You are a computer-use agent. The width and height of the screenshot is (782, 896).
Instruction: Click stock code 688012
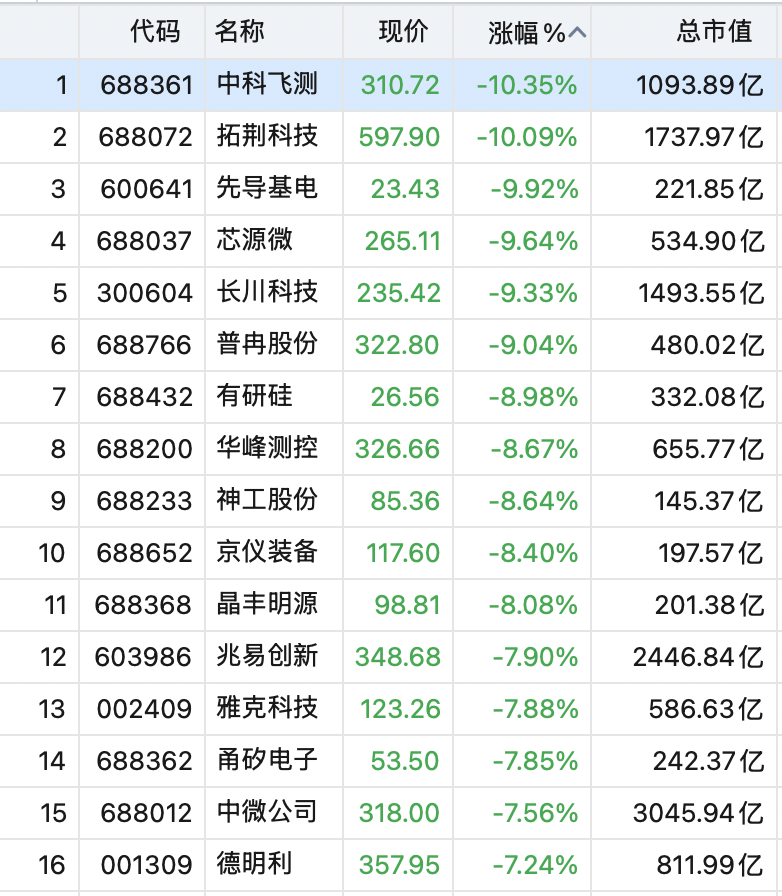coord(146,814)
